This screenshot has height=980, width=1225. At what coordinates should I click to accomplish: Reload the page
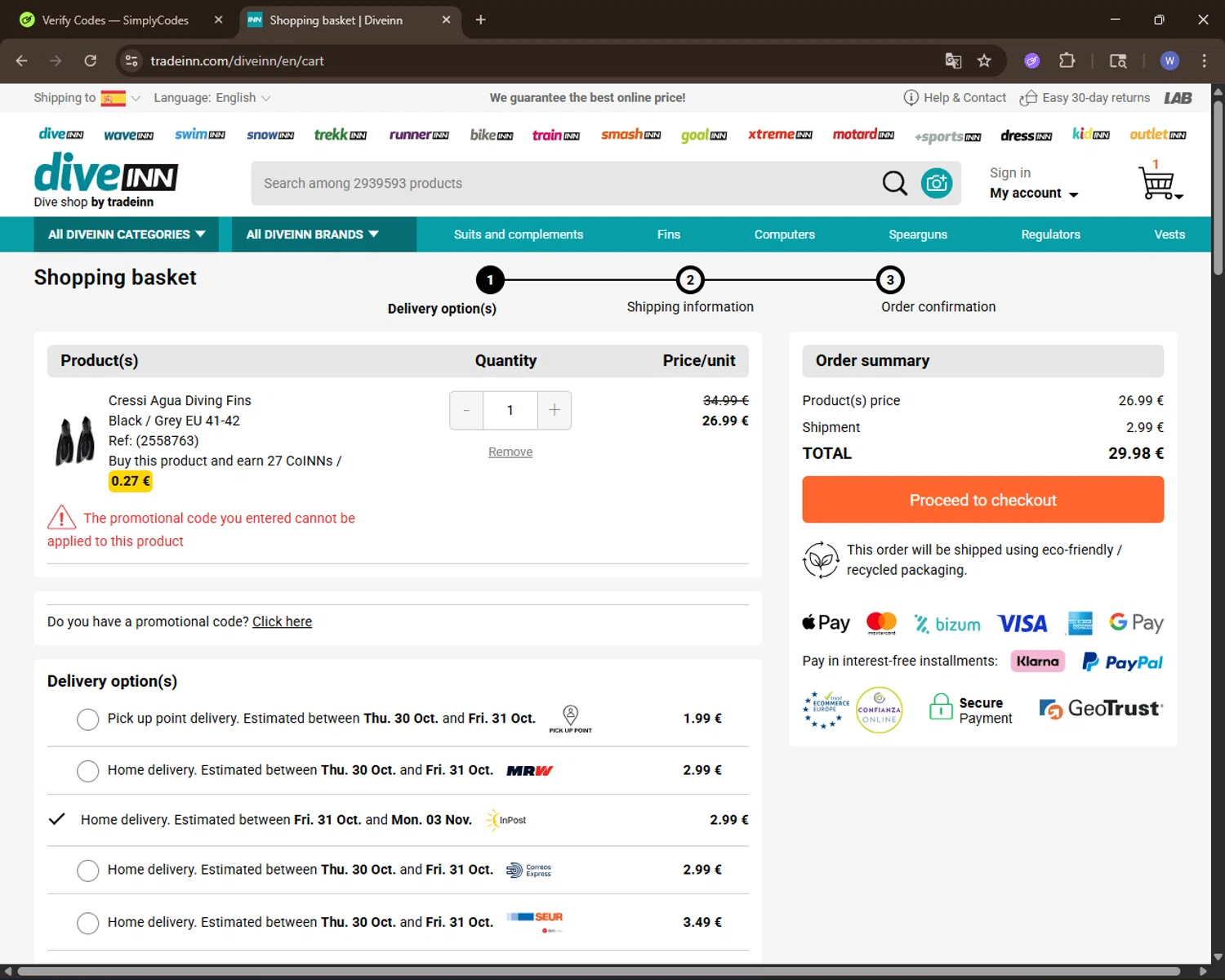click(x=91, y=60)
